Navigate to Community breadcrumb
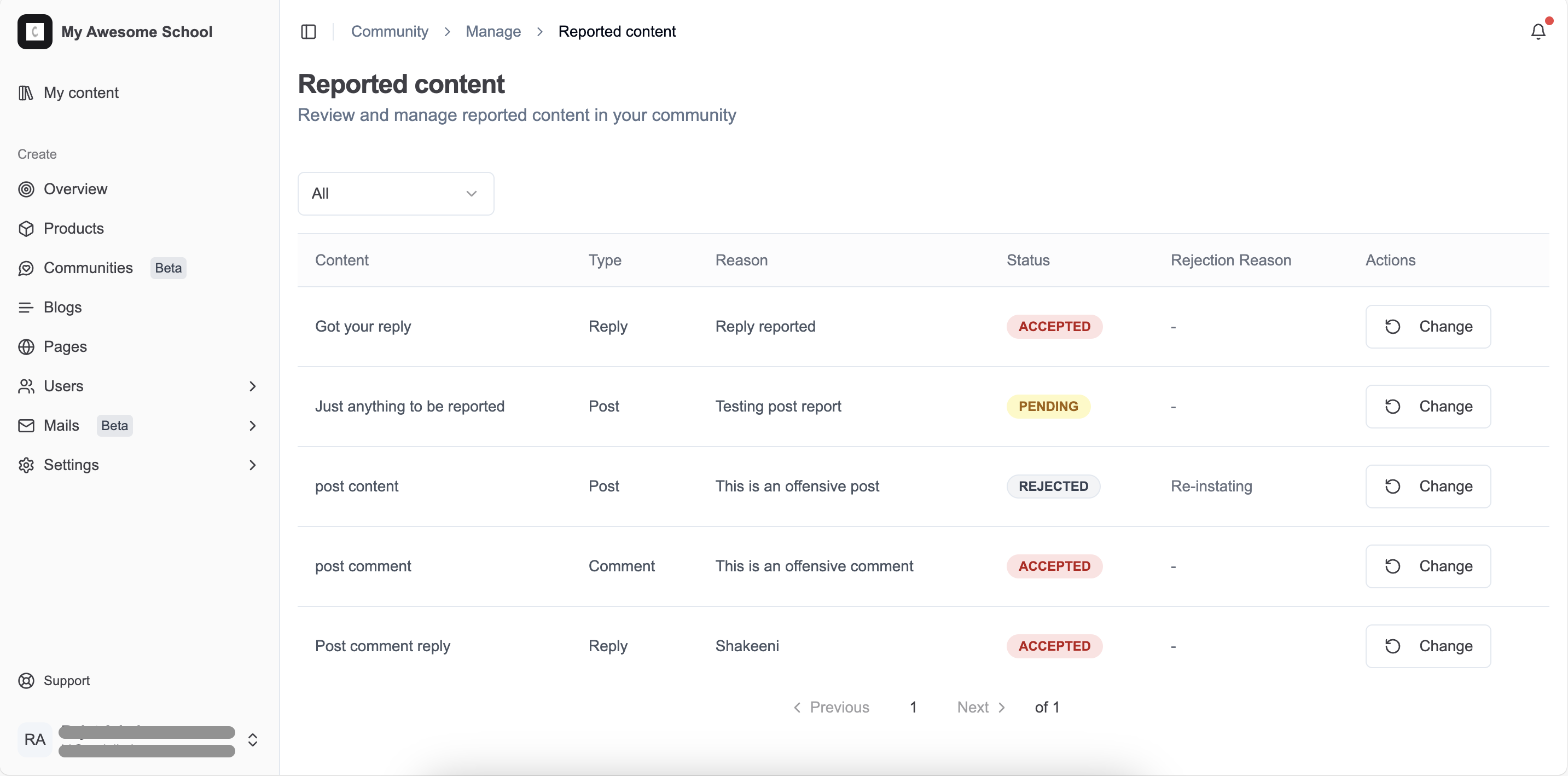1568x776 pixels. (x=390, y=31)
